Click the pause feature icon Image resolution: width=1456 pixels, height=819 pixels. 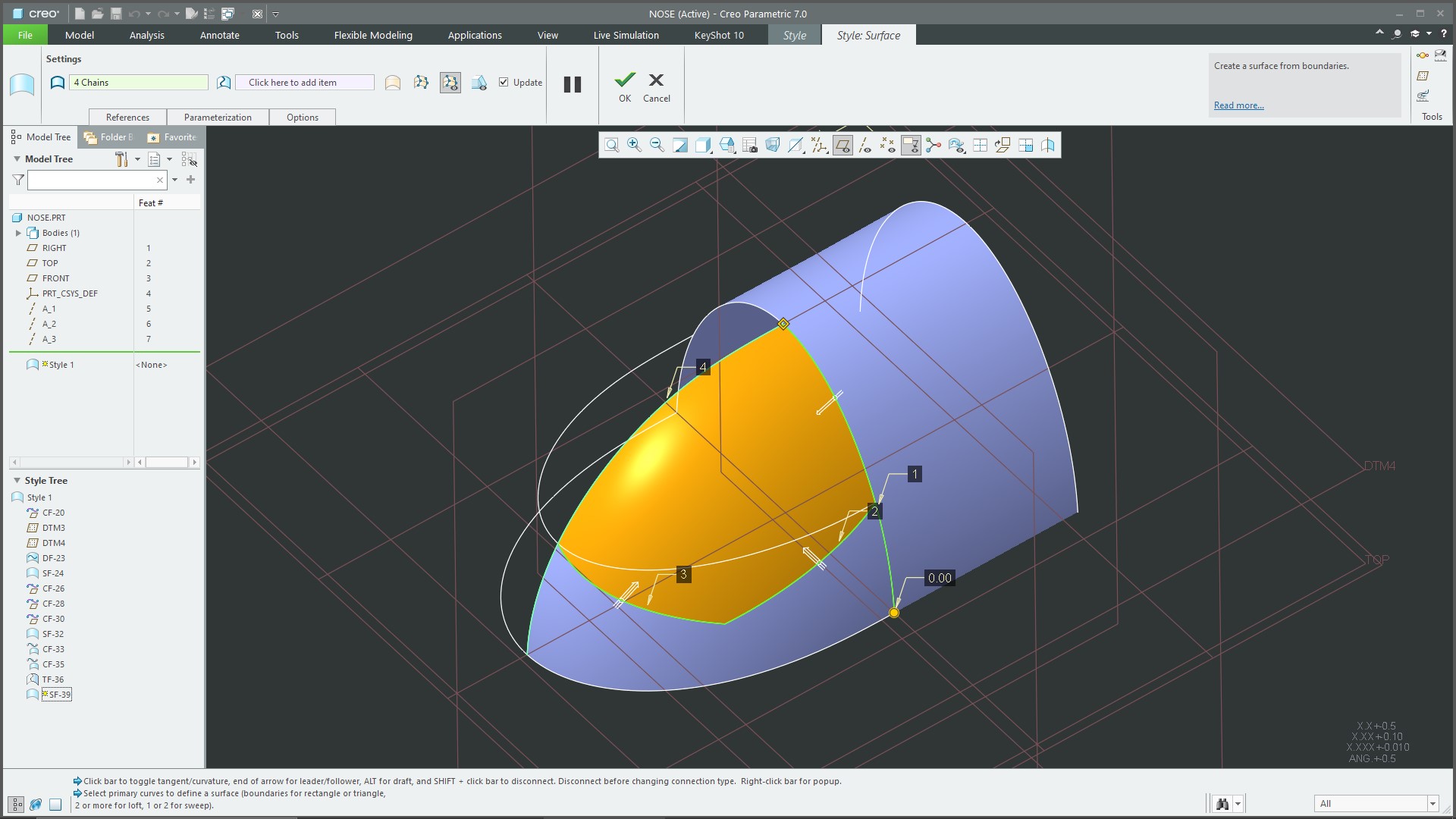573,84
